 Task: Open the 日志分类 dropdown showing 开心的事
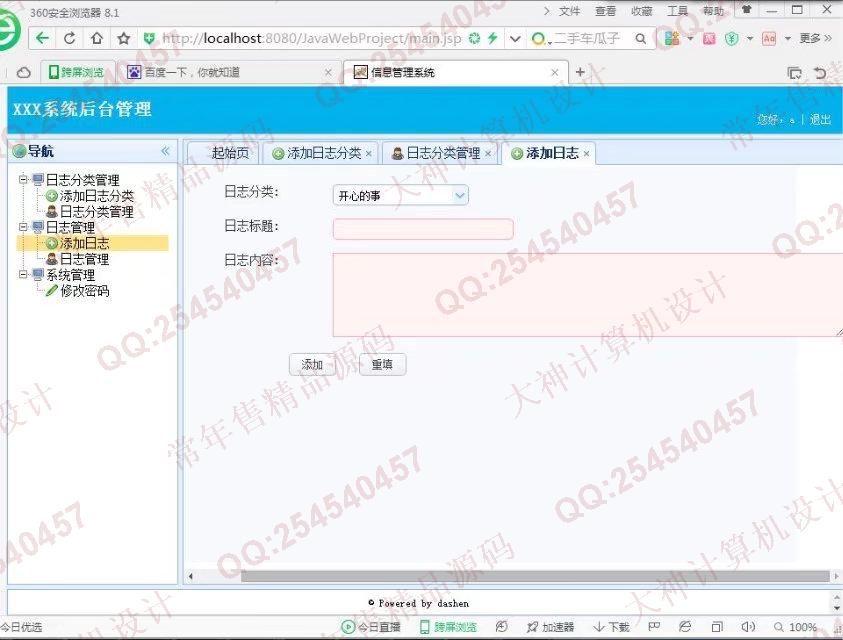[x=401, y=196]
